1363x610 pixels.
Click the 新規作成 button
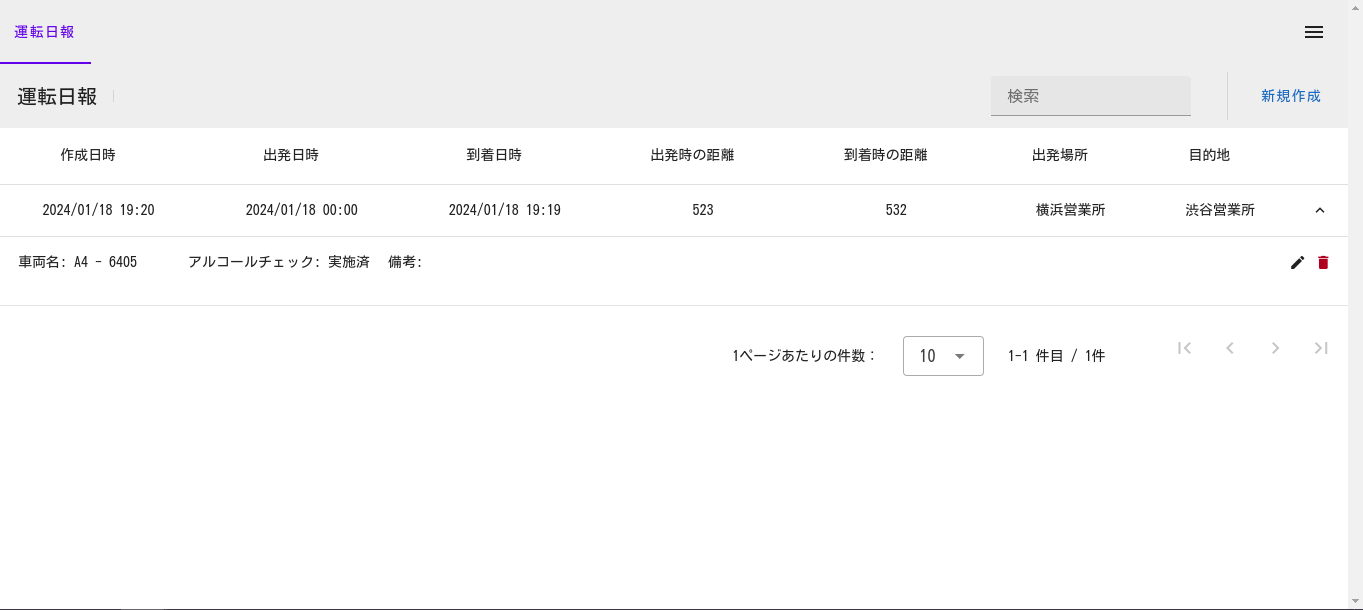click(1290, 96)
